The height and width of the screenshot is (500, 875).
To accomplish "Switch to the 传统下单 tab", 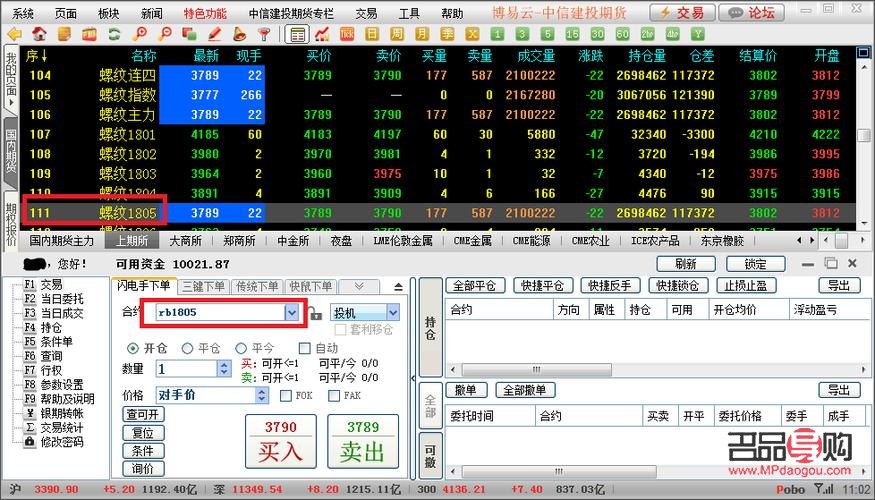I will 257,286.
